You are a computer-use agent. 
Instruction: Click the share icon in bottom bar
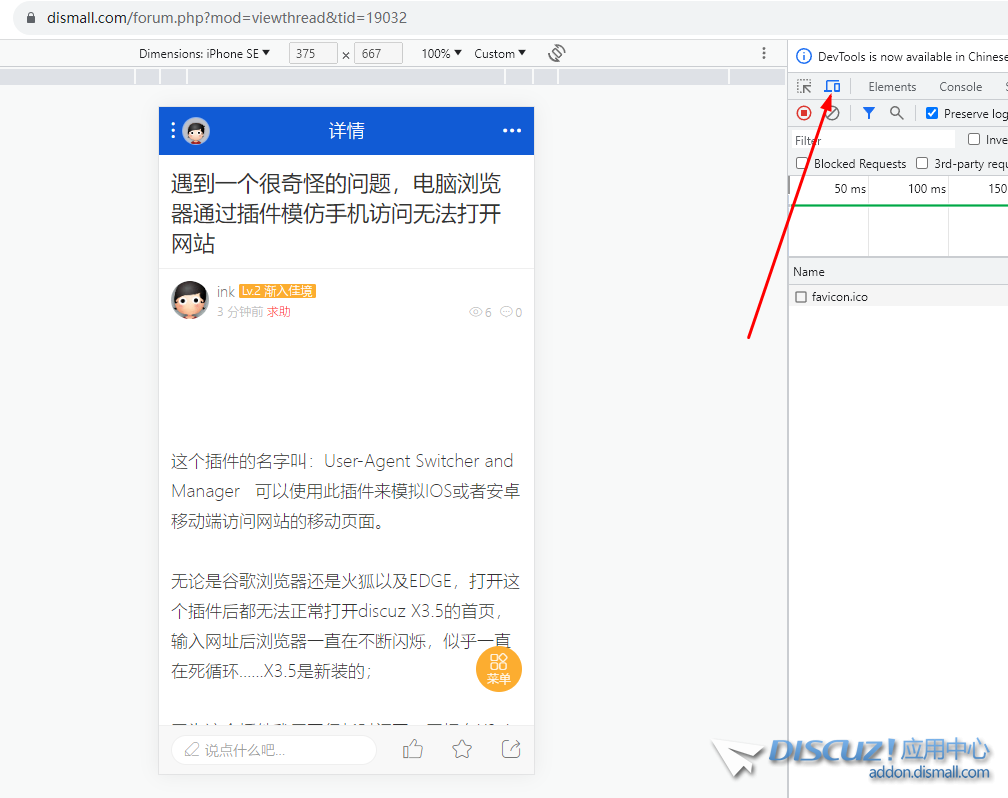(511, 749)
